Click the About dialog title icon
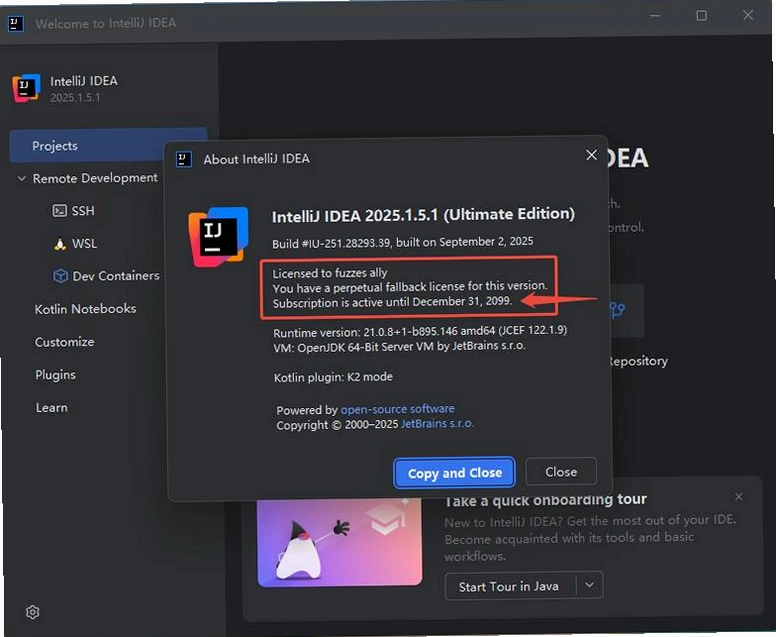The image size is (776, 637). pyautogui.click(x=184, y=159)
